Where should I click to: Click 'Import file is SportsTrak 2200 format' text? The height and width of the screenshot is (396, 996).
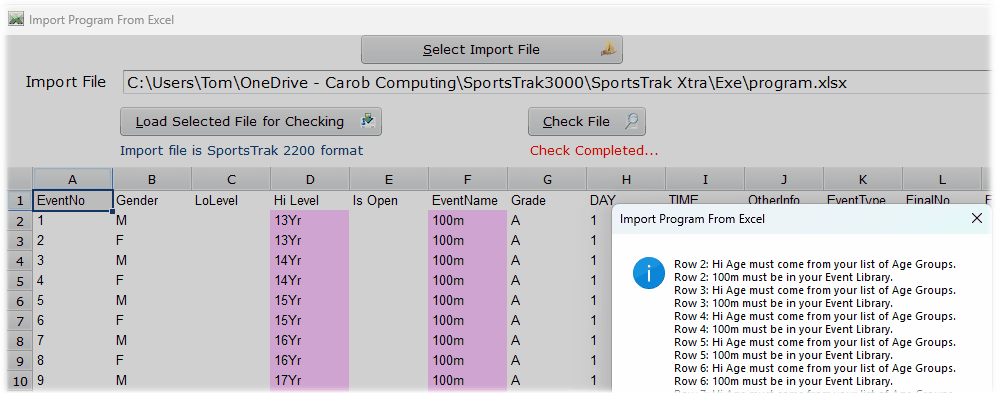tap(241, 151)
